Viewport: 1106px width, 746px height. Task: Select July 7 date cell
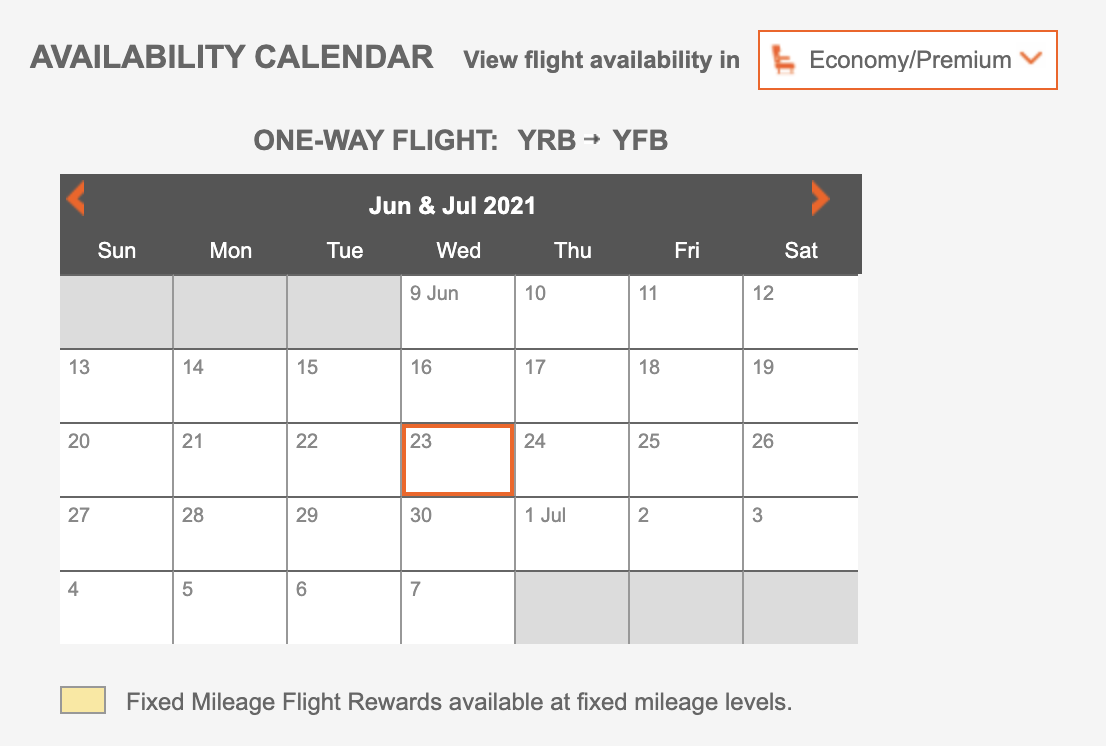(457, 608)
